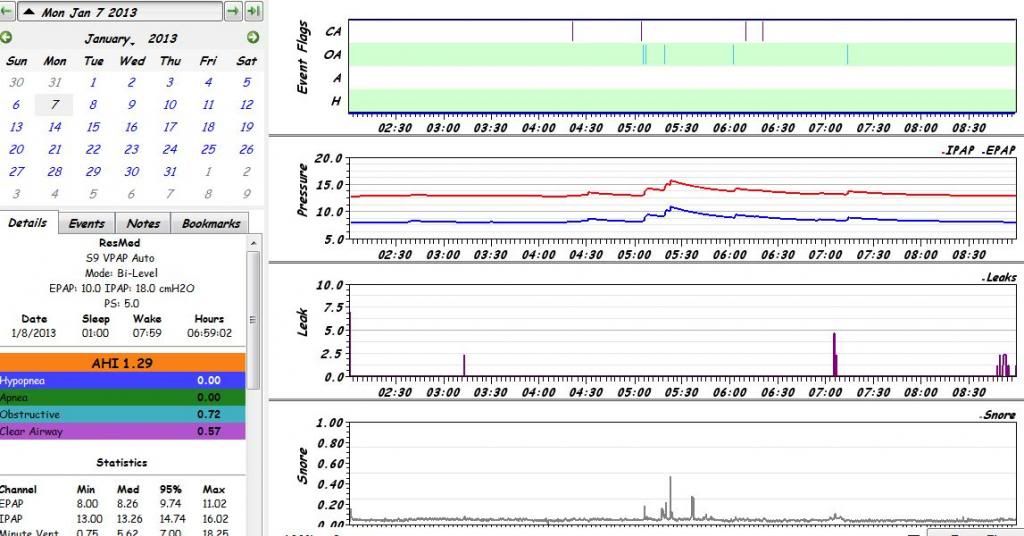Screen dimensions: 1024x536
Task: Select the Bookmarks tab
Action: (210, 224)
